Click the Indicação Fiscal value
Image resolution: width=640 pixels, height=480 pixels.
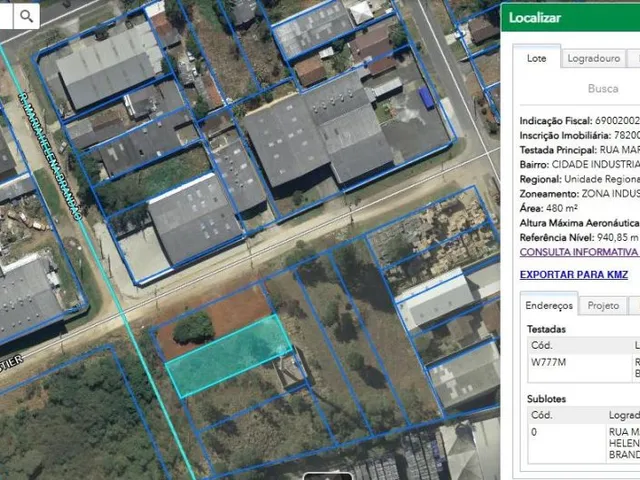pyautogui.click(x=618, y=121)
